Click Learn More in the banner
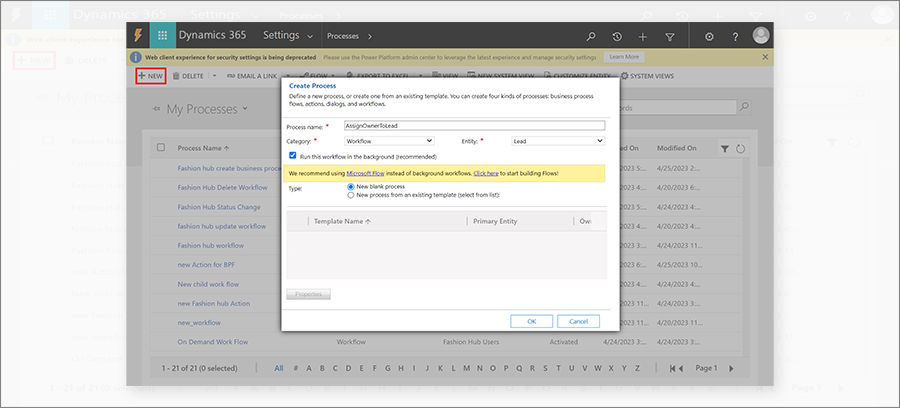This screenshot has width=900, height=408. point(624,57)
